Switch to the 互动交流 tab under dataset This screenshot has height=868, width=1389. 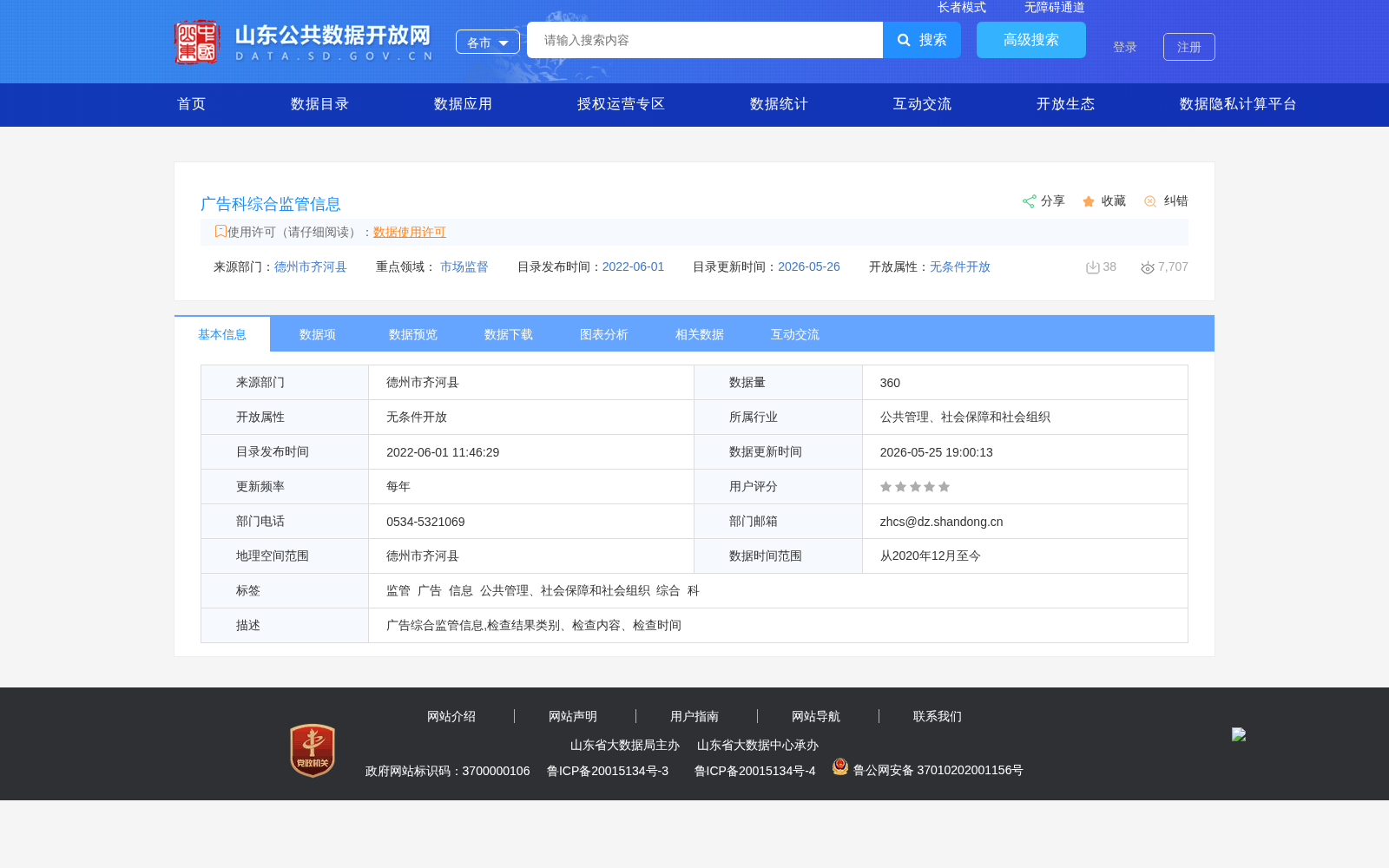(x=795, y=334)
